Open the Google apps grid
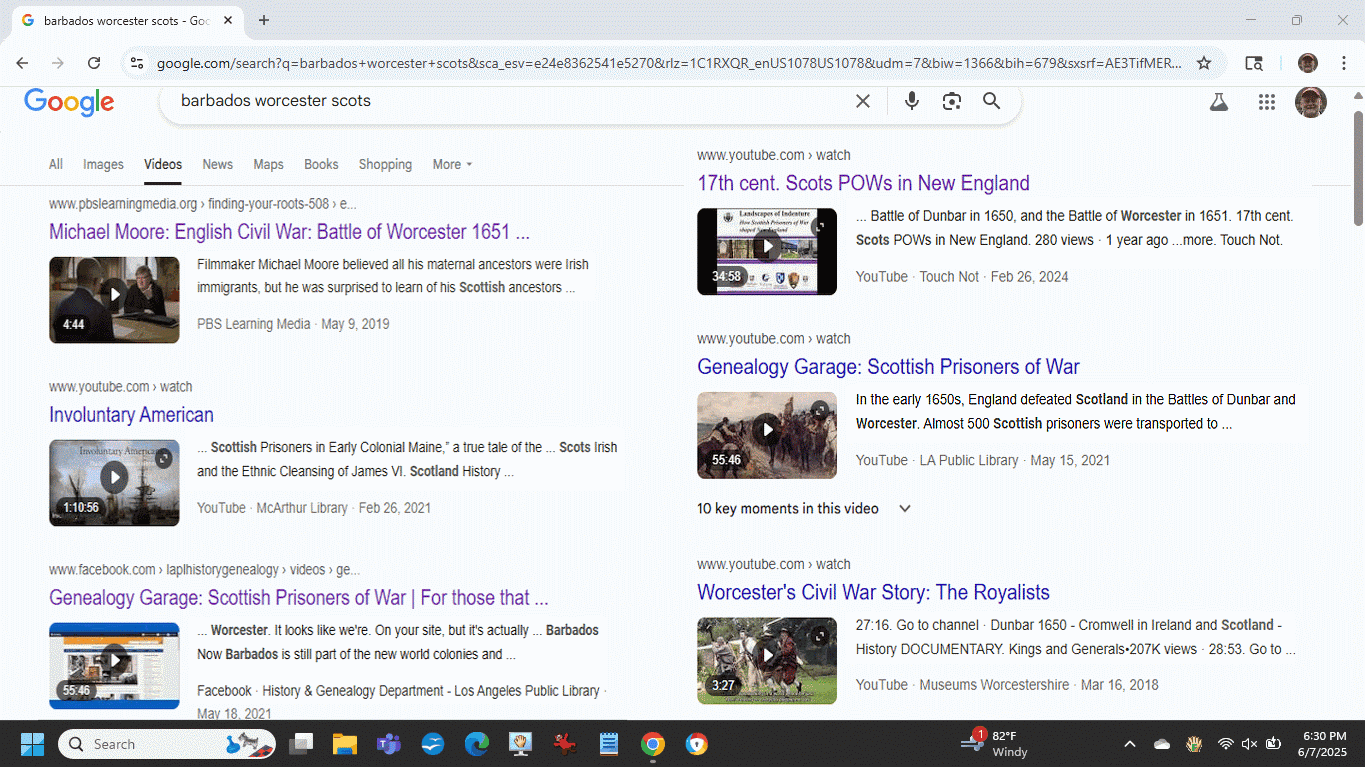This screenshot has height=767, width=1365. 1267,102
